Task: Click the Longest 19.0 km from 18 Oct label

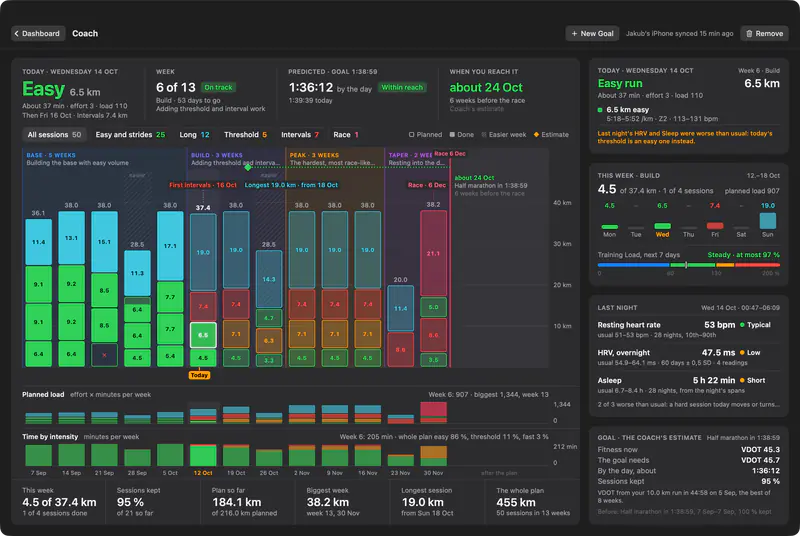Action: [x=291, y=185]
